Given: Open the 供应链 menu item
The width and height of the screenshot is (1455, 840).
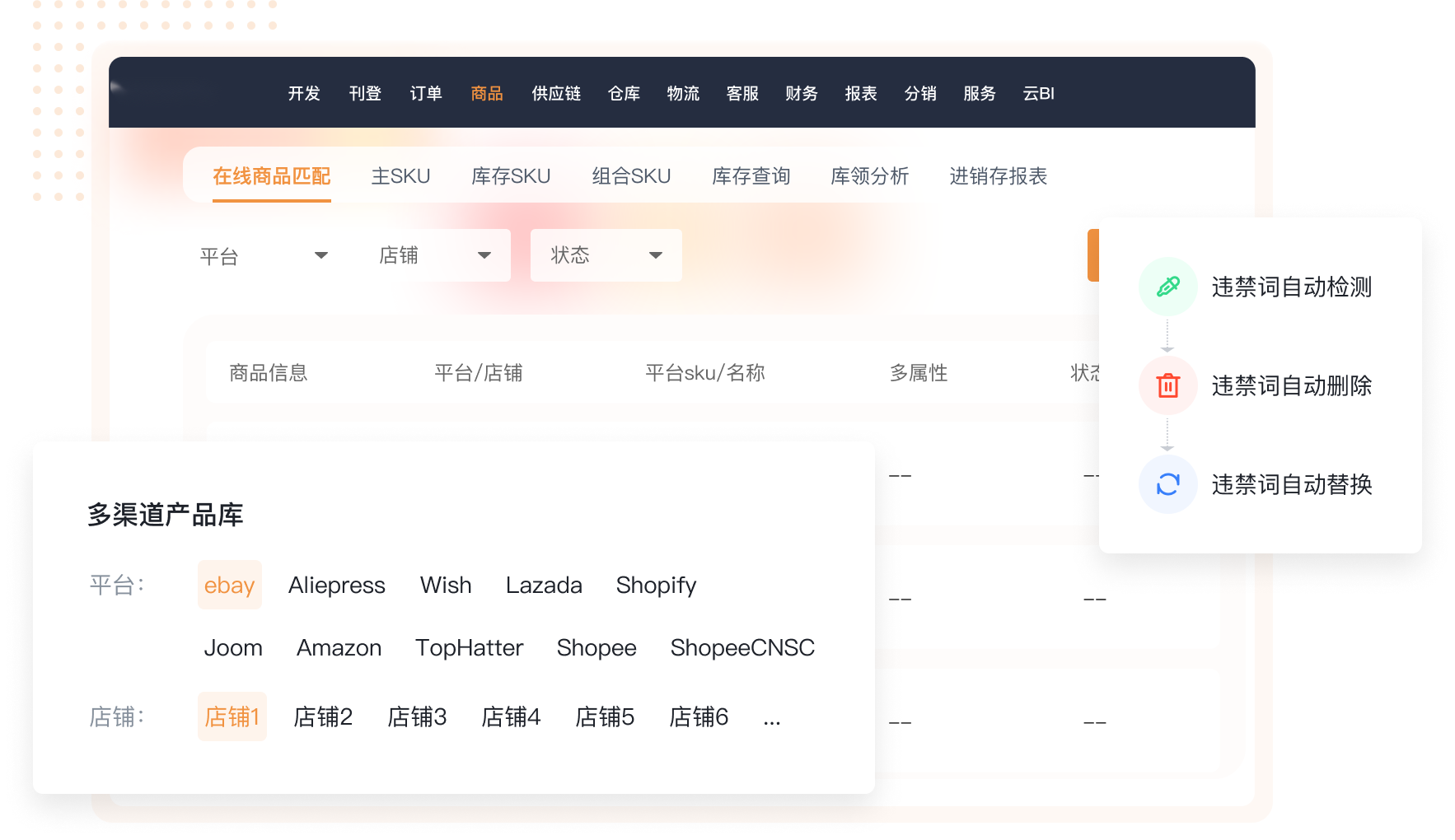Looking at the screenshot, I should [x=556, y=94].
